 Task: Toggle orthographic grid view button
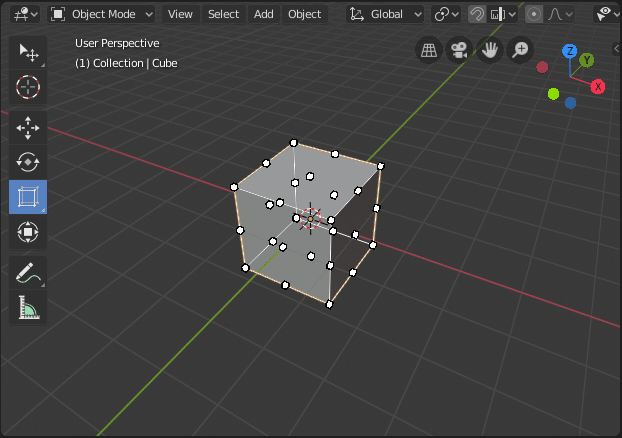[429, 50]
